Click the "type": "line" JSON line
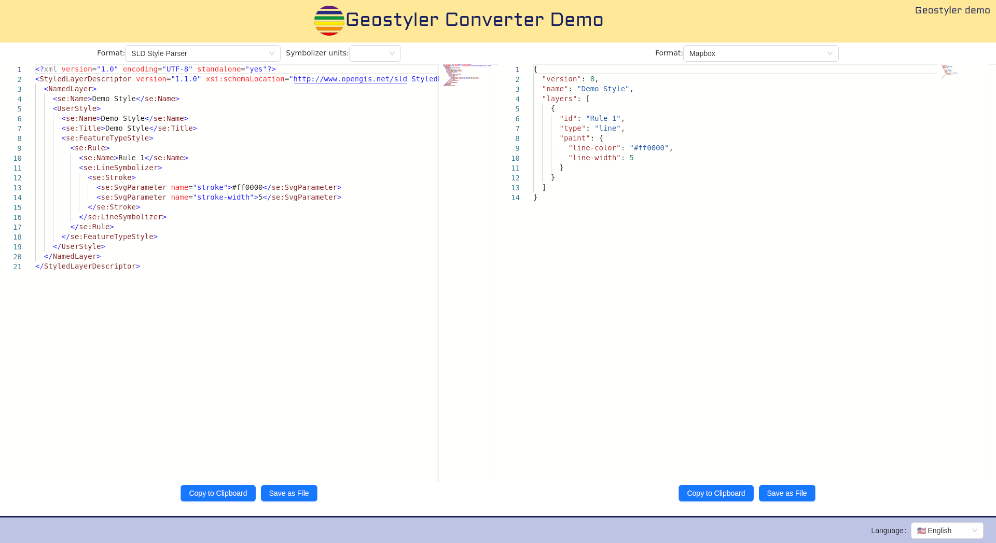996x543 pixels. pos(592,128)
